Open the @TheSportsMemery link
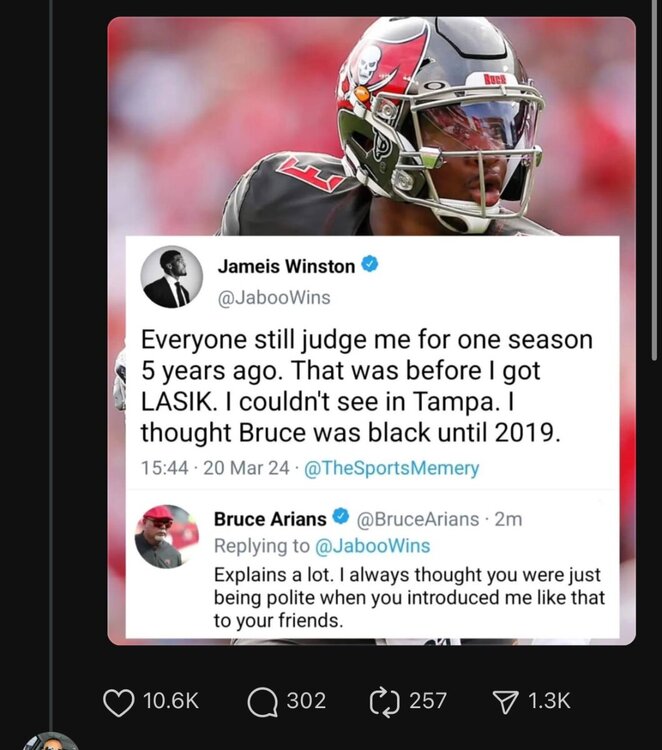Image resolution: width=662 pixels, height=750 pixels. pyautogui.click(x=391, y=468)
